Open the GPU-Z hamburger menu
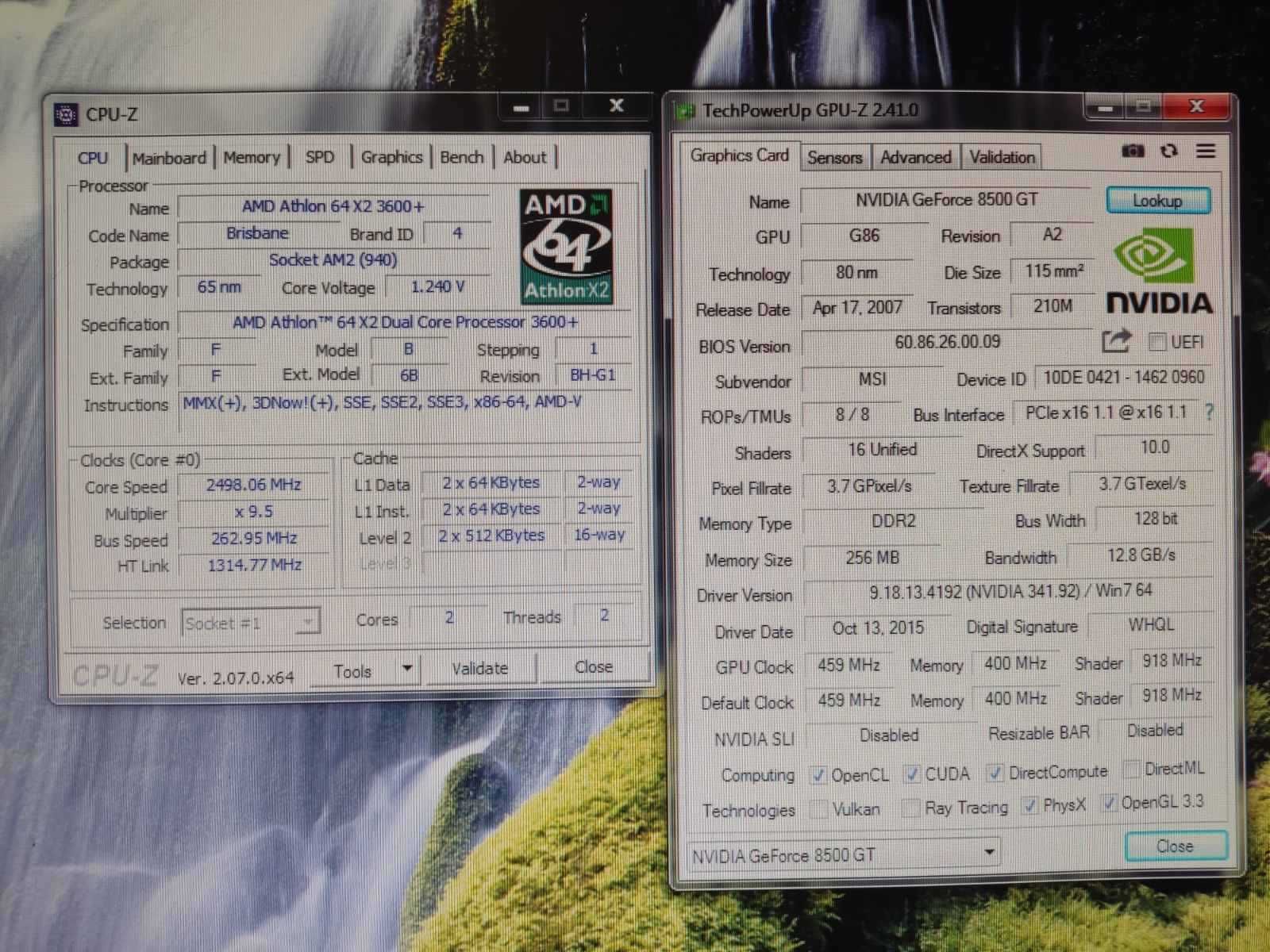Viewport: 1270px width, 952px height. [x=1206, y=151]
